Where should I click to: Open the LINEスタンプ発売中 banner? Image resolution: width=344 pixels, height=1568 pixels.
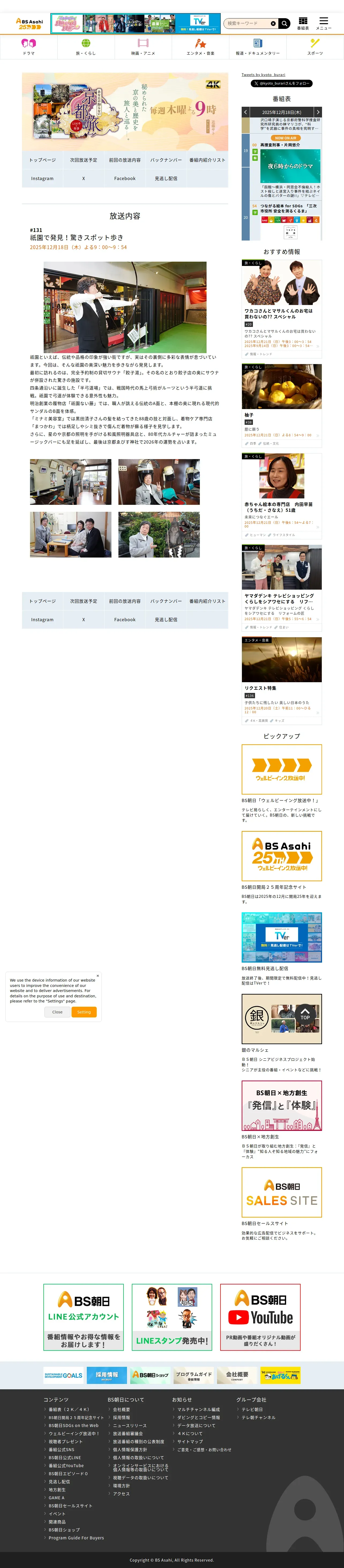172,1317
